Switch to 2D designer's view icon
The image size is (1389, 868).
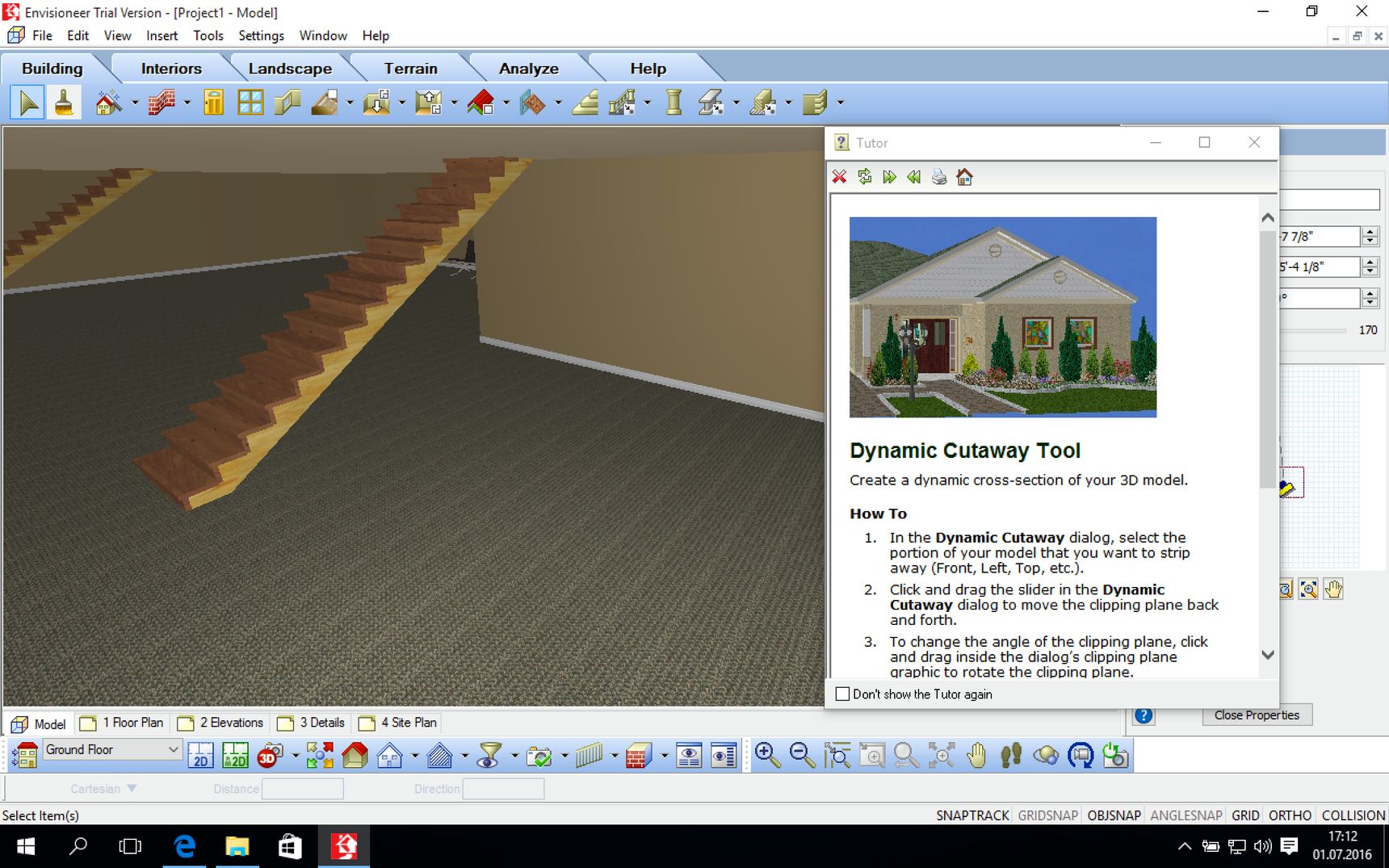pyautogui.click(x=235, y=756)
